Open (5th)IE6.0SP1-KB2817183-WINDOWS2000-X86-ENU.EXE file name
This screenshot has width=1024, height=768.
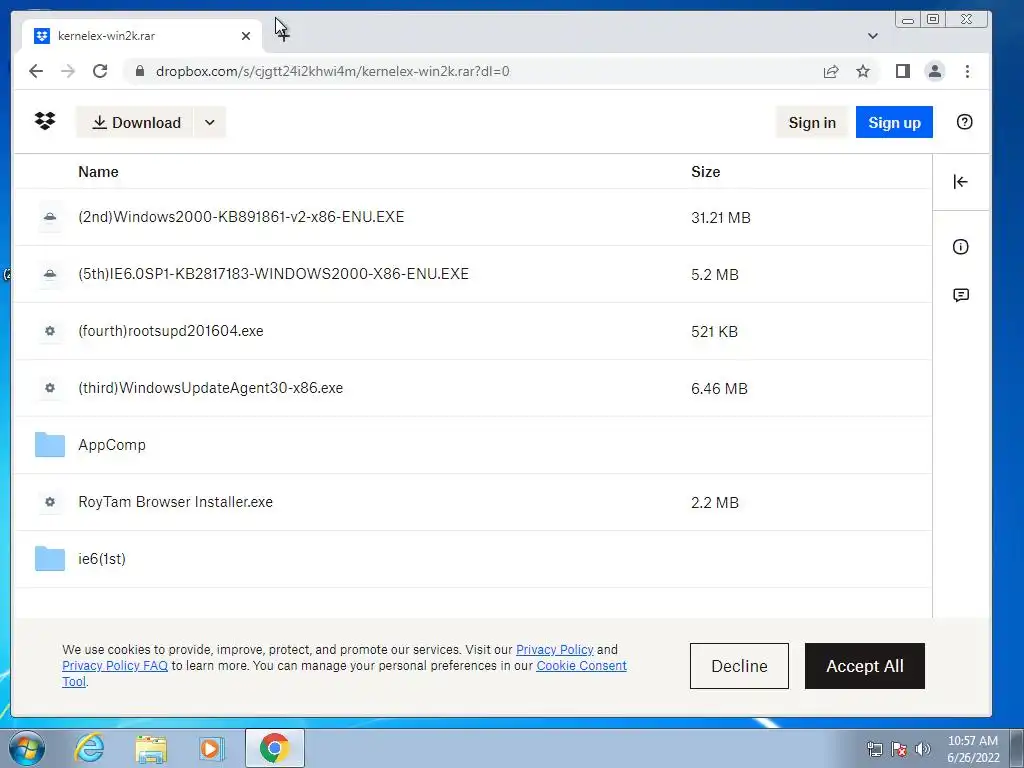[274, 274]
